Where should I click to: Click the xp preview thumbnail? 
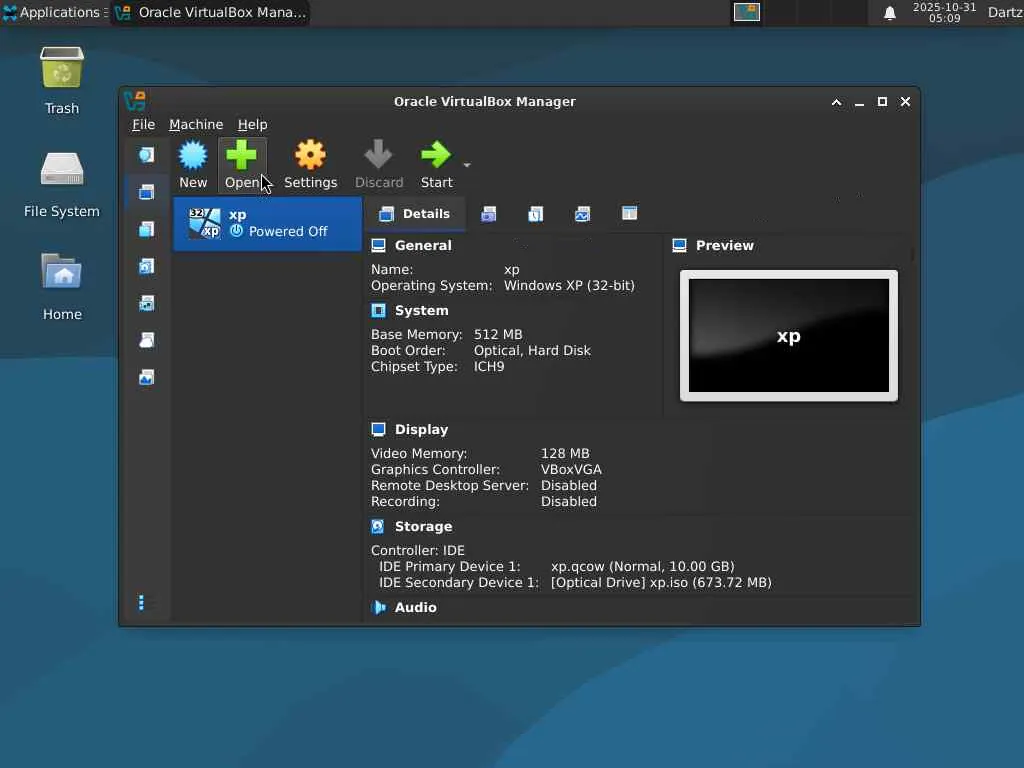[x=788, y=336]
